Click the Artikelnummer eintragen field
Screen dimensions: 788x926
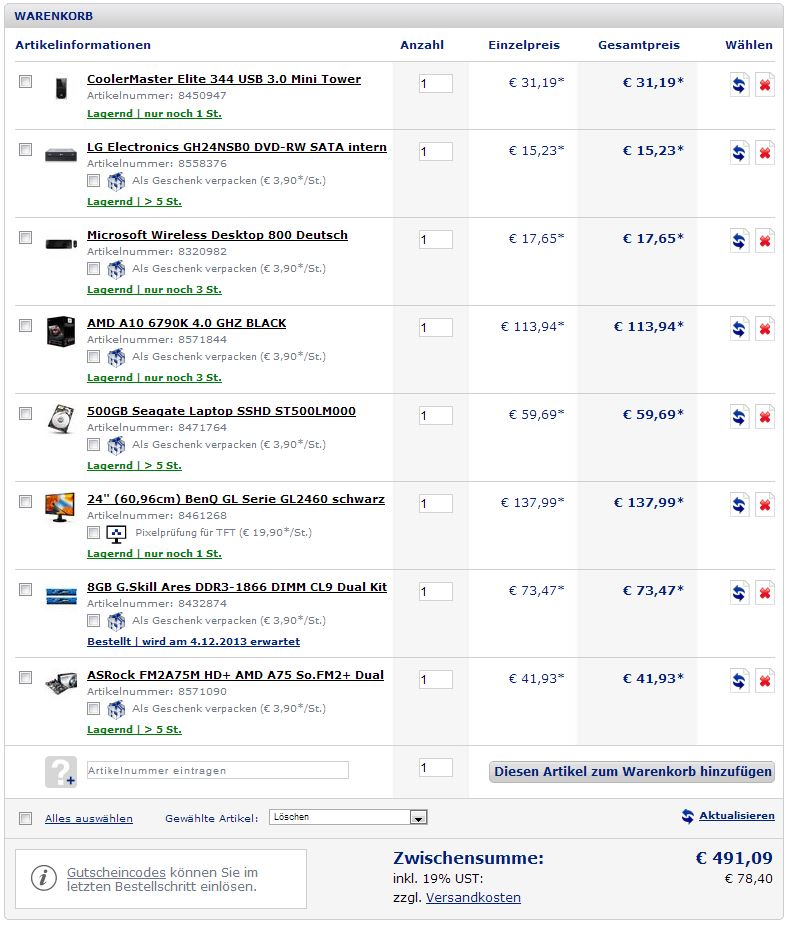(x=218, y=770)
